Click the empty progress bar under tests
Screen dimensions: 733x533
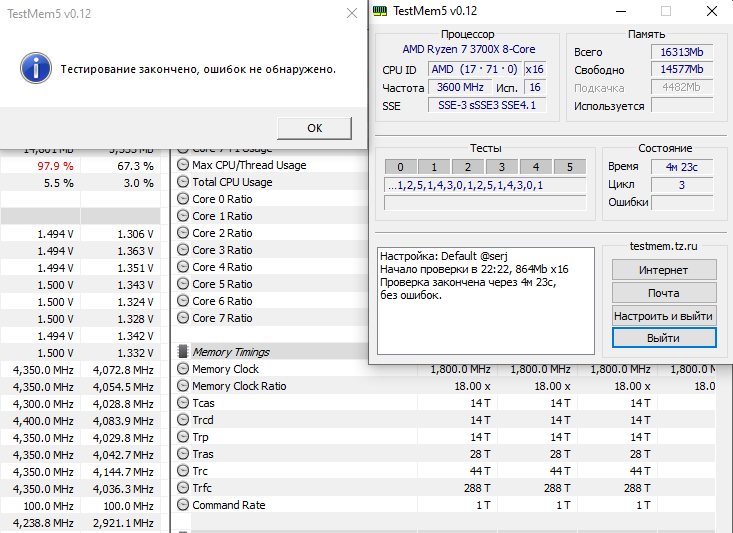(485, 203)
